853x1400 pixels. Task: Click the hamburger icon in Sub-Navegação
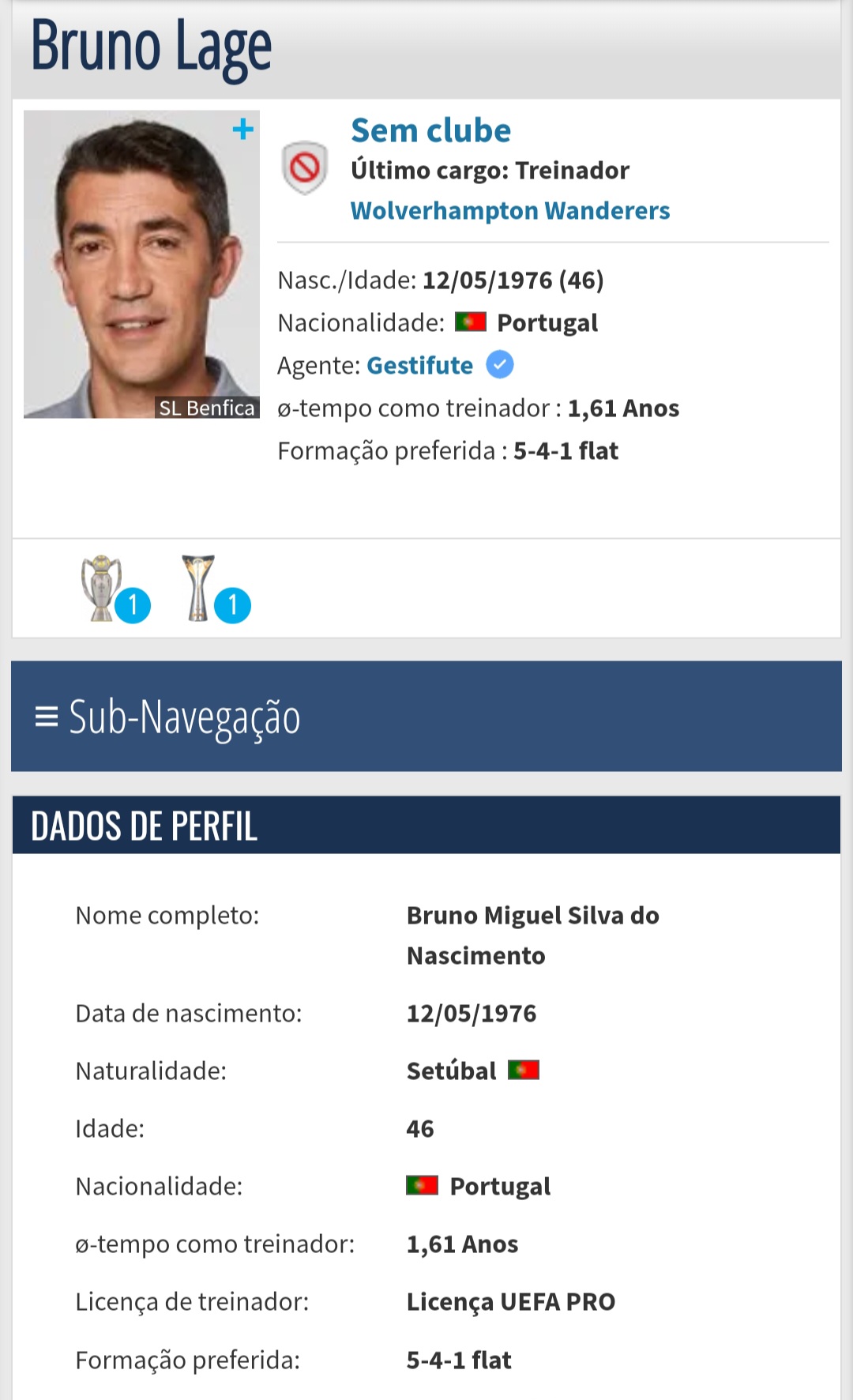[47, 717]
